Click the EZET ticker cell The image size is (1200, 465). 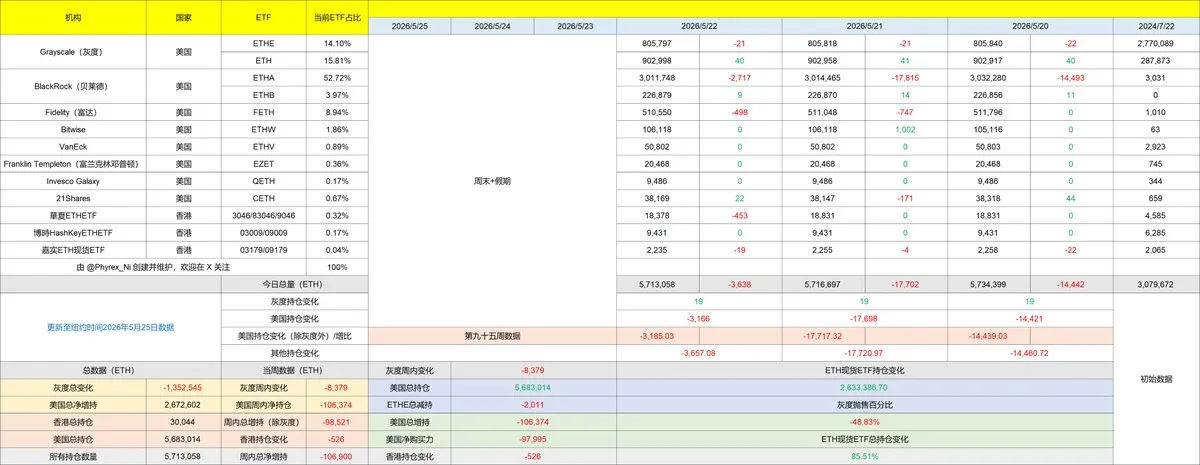(264, 162)
